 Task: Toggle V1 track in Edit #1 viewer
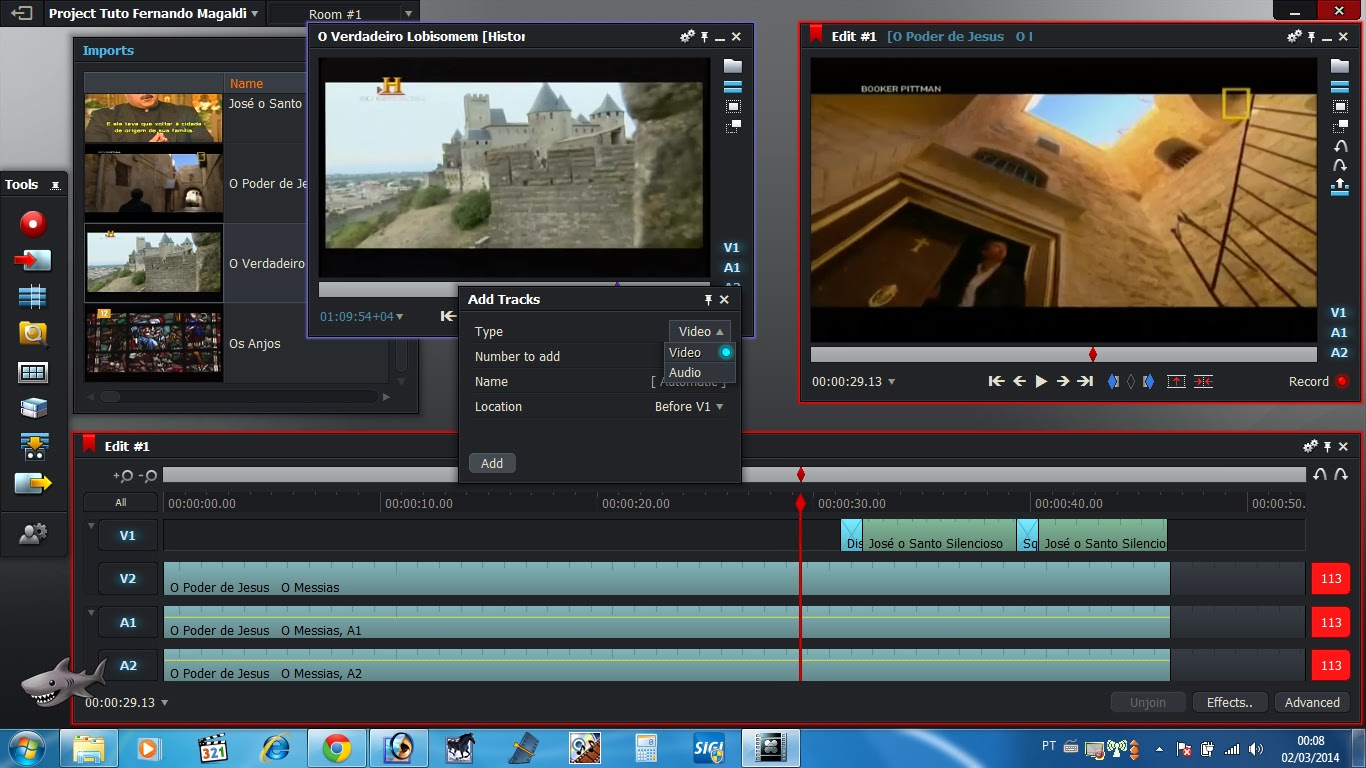[x=1339, y=312]
